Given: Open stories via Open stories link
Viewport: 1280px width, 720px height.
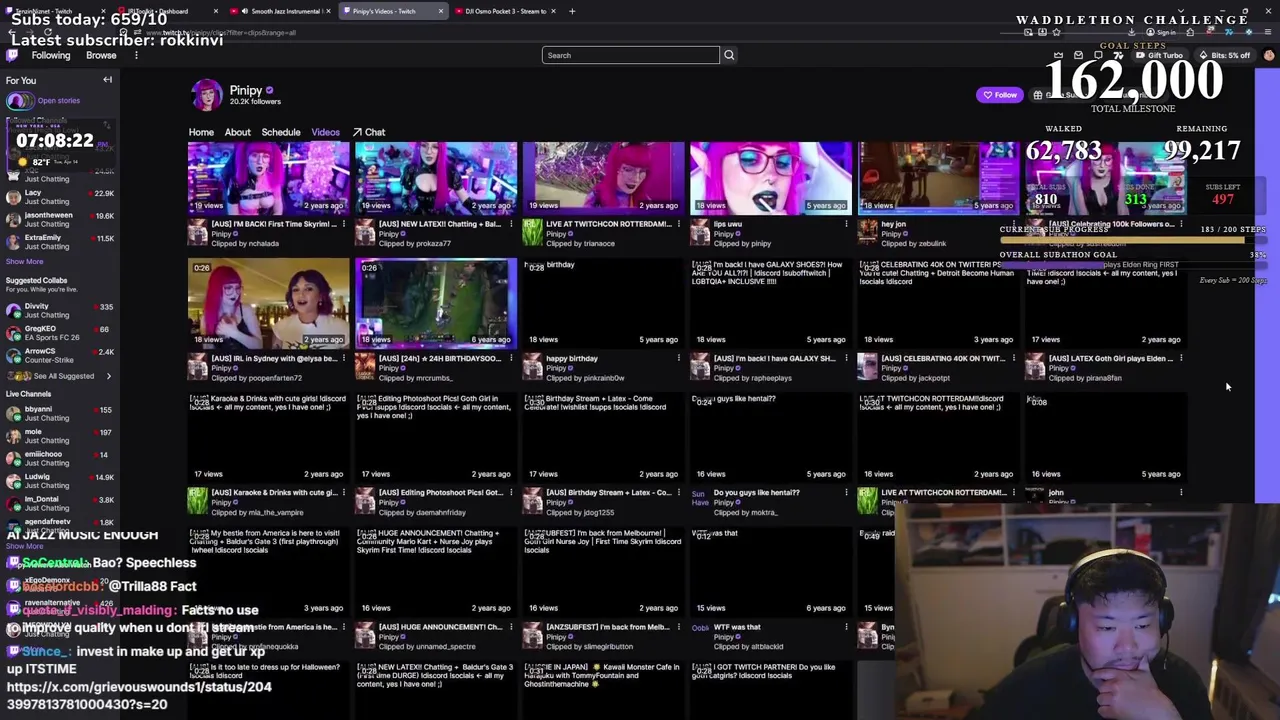Looking at the screenshot, I should [59, 100].
